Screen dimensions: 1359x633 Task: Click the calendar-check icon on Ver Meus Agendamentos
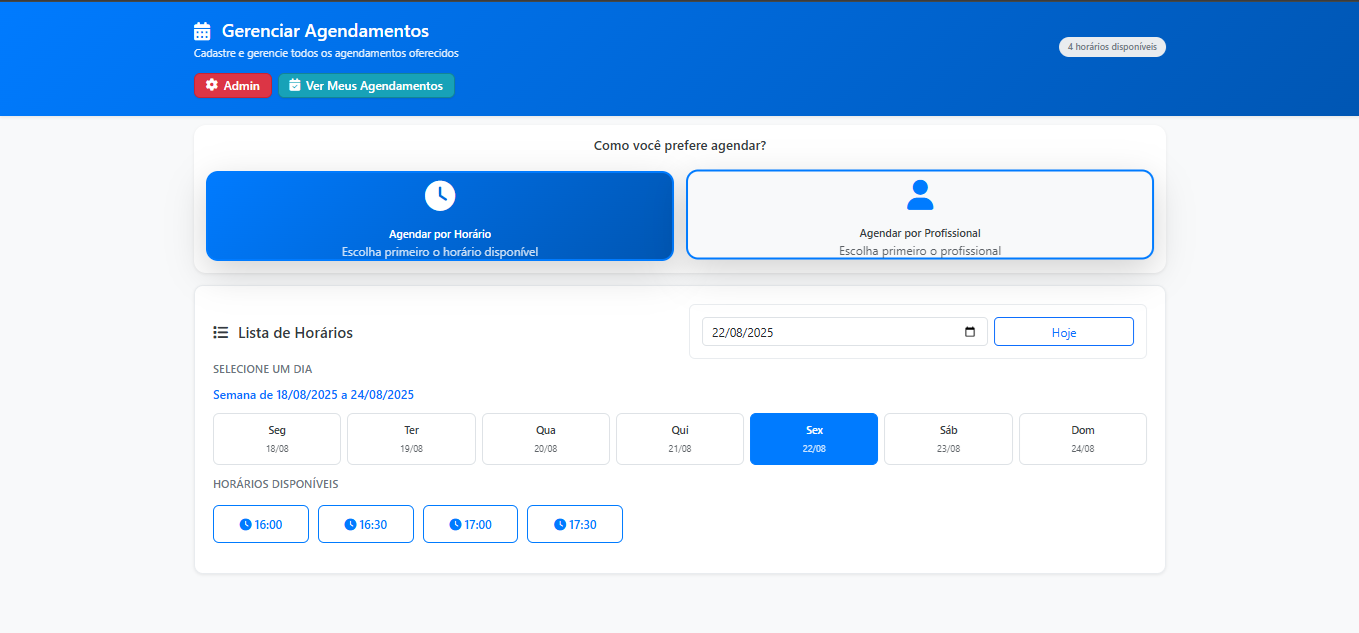pos(295,86)
